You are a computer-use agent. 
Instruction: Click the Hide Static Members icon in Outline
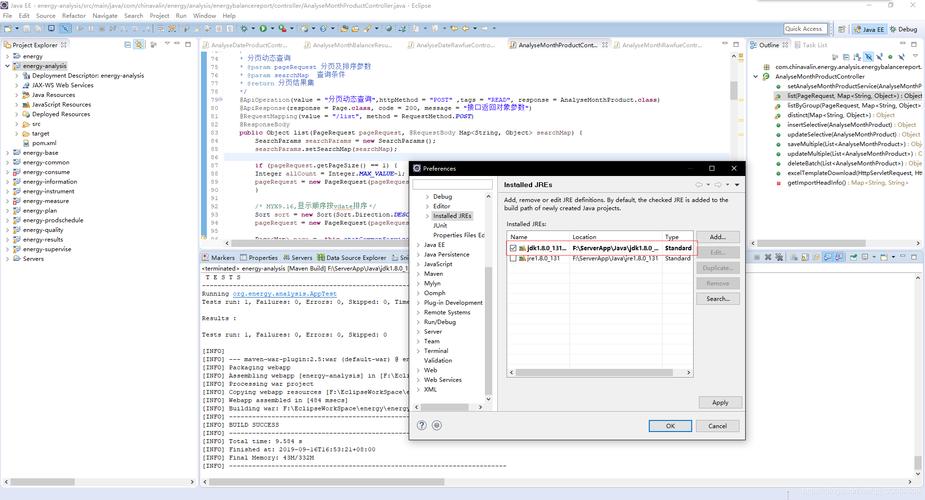[879, 57]
